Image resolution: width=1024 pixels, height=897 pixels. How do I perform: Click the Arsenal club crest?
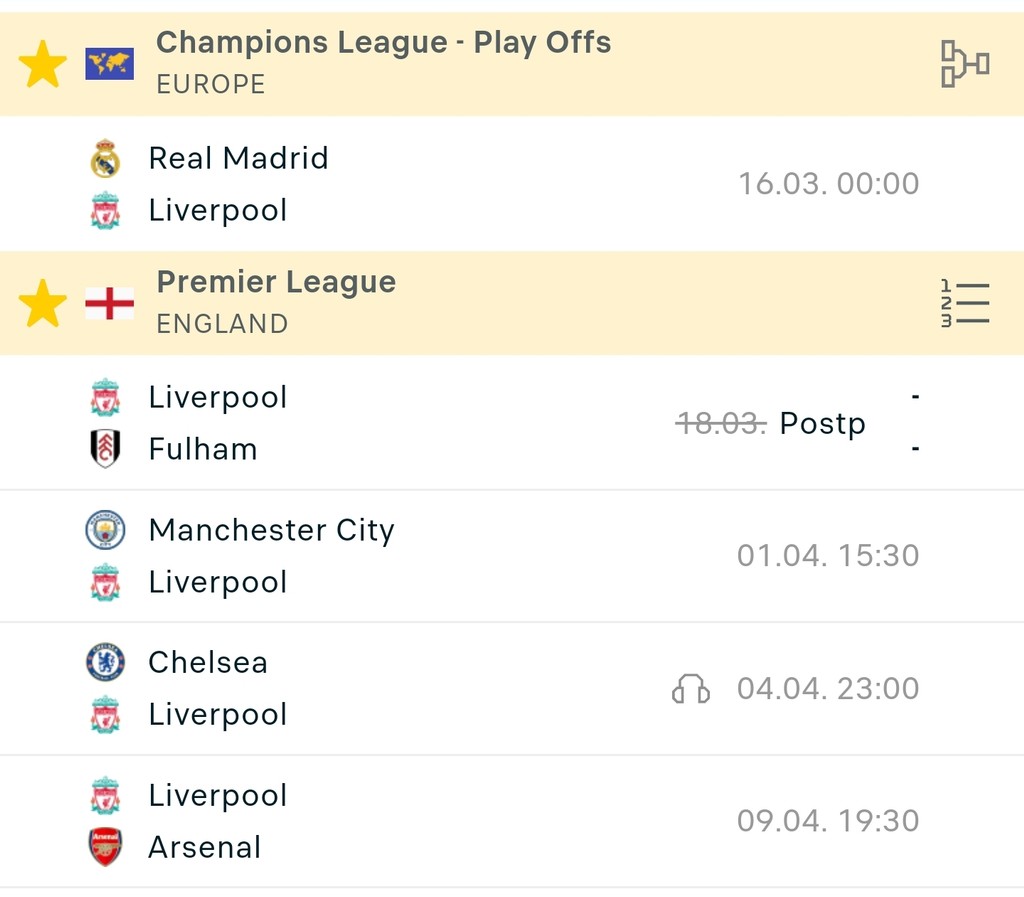(x=105, y=847)
